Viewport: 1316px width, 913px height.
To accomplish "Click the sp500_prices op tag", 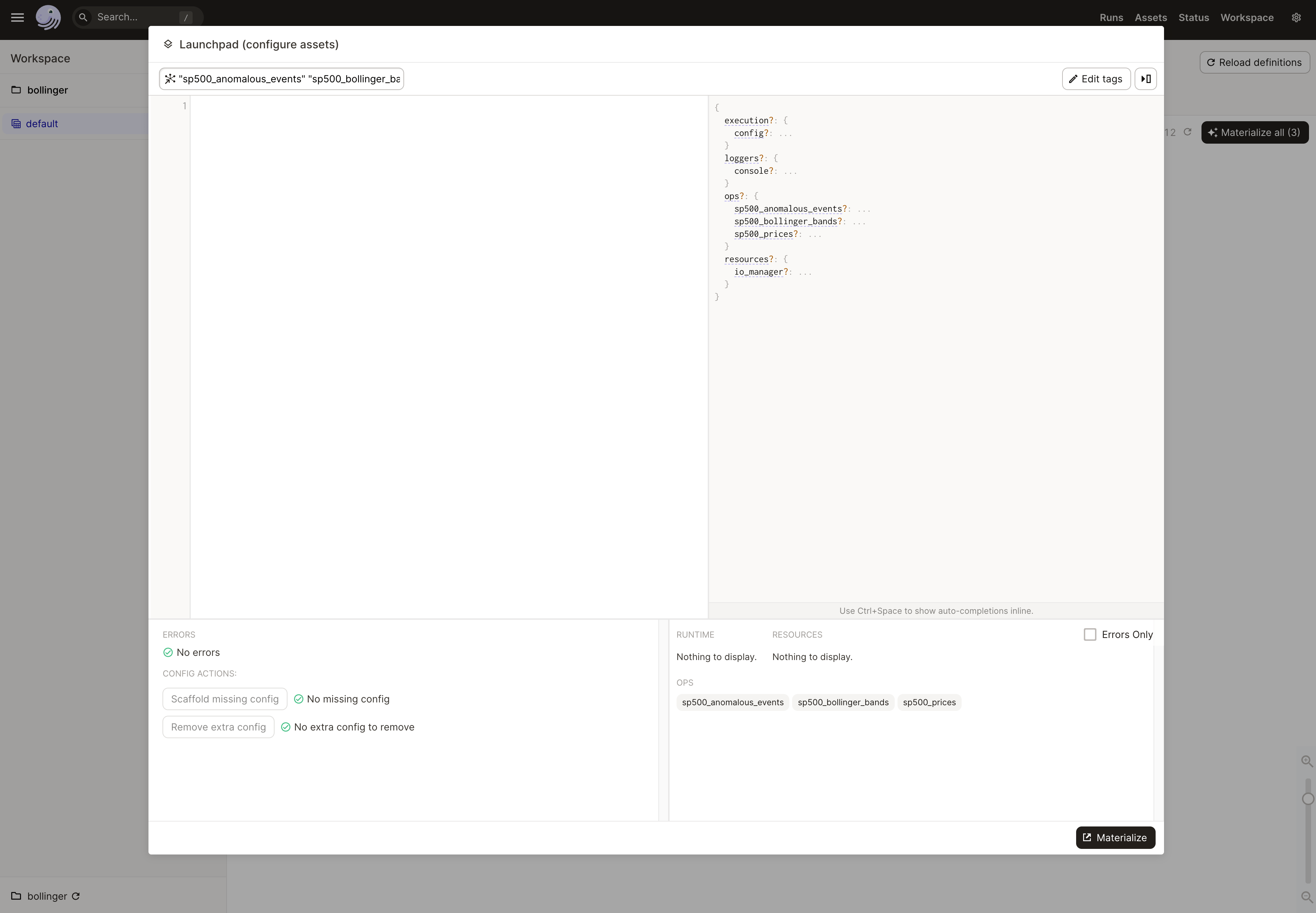I will (929, 702).
